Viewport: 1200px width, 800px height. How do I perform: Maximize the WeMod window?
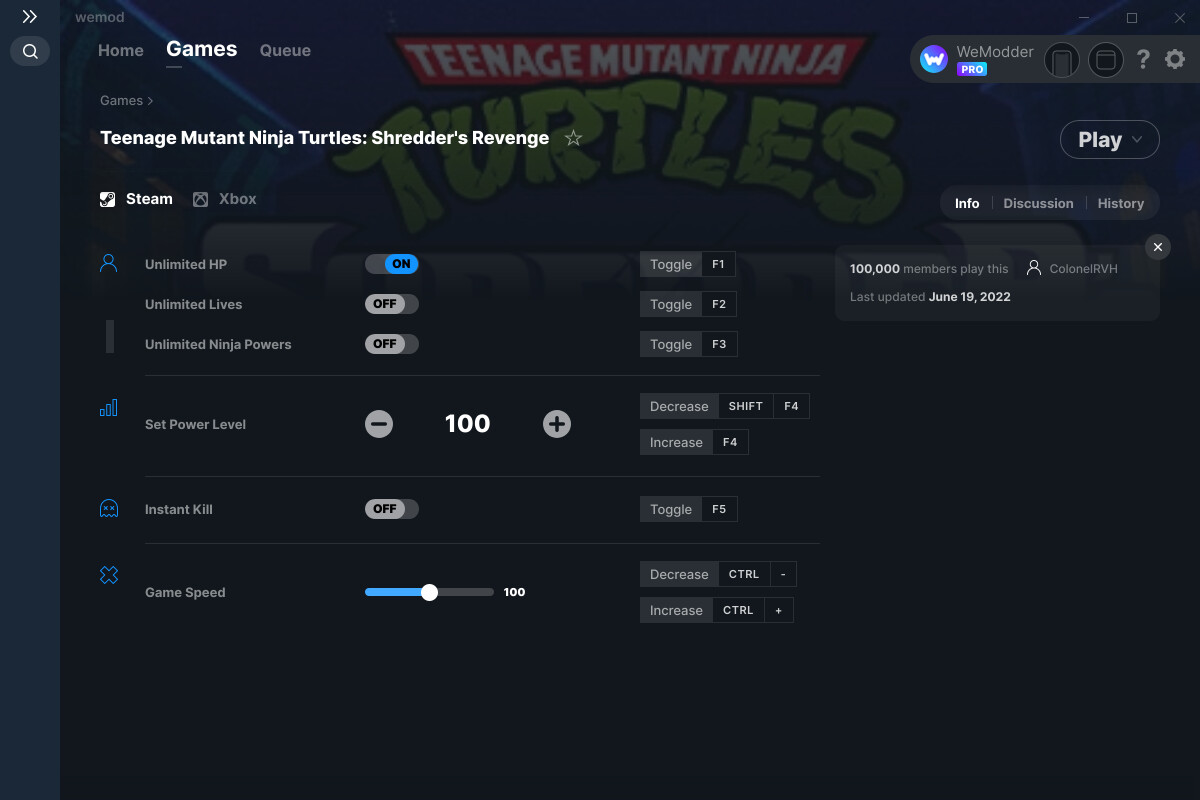1132,18
